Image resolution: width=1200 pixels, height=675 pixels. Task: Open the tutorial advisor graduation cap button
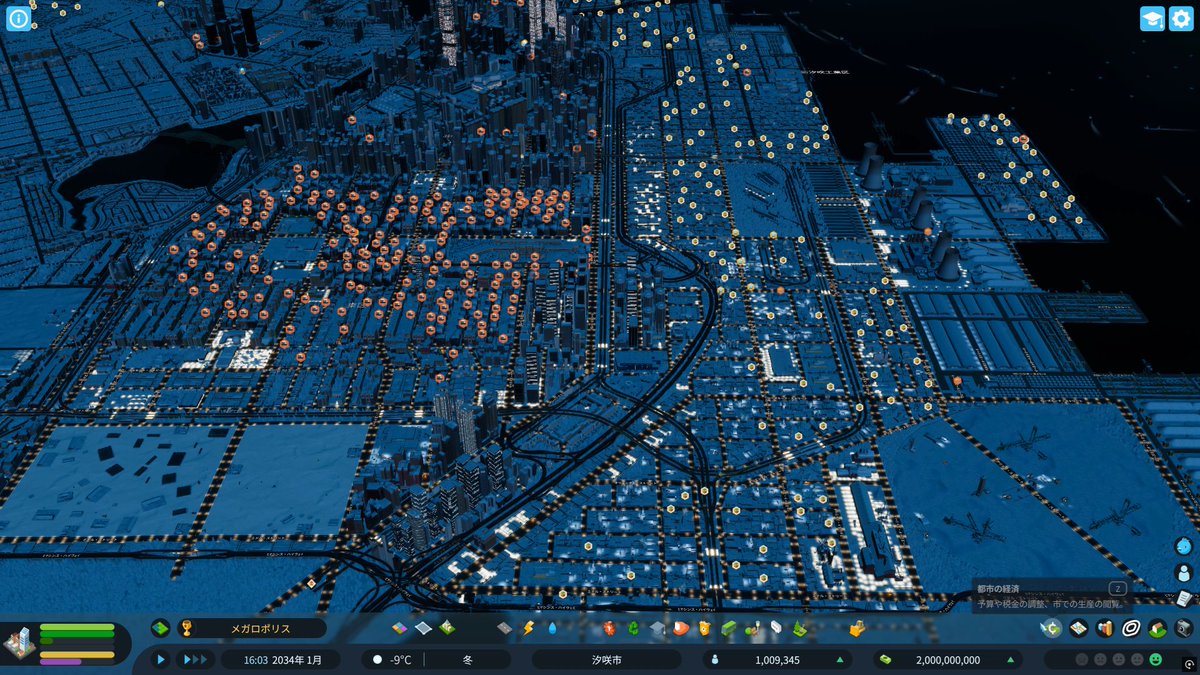click(1152, 19)
